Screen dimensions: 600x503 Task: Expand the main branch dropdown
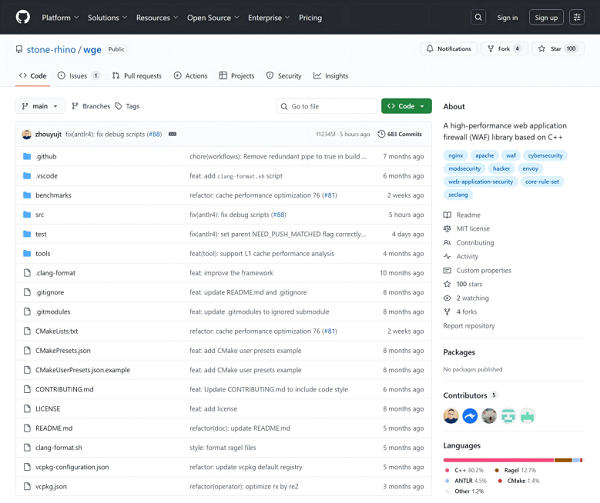(41, 106)
